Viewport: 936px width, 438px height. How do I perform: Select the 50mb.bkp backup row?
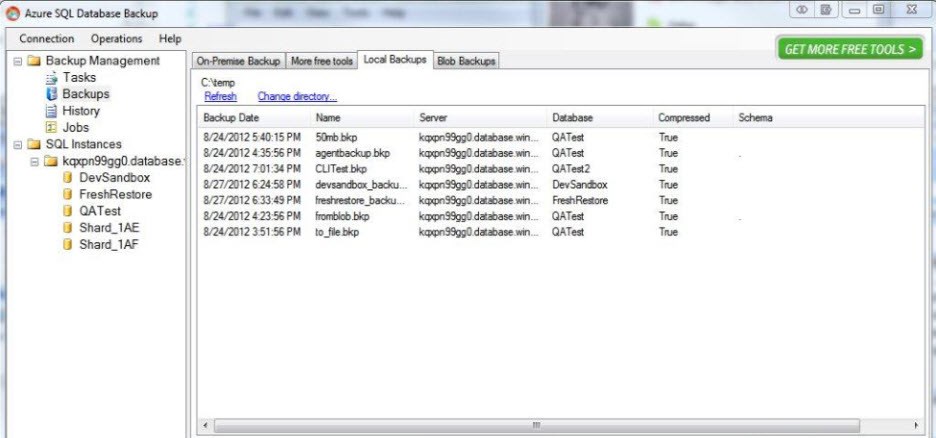pyautogui.click(x=561, y=137)
